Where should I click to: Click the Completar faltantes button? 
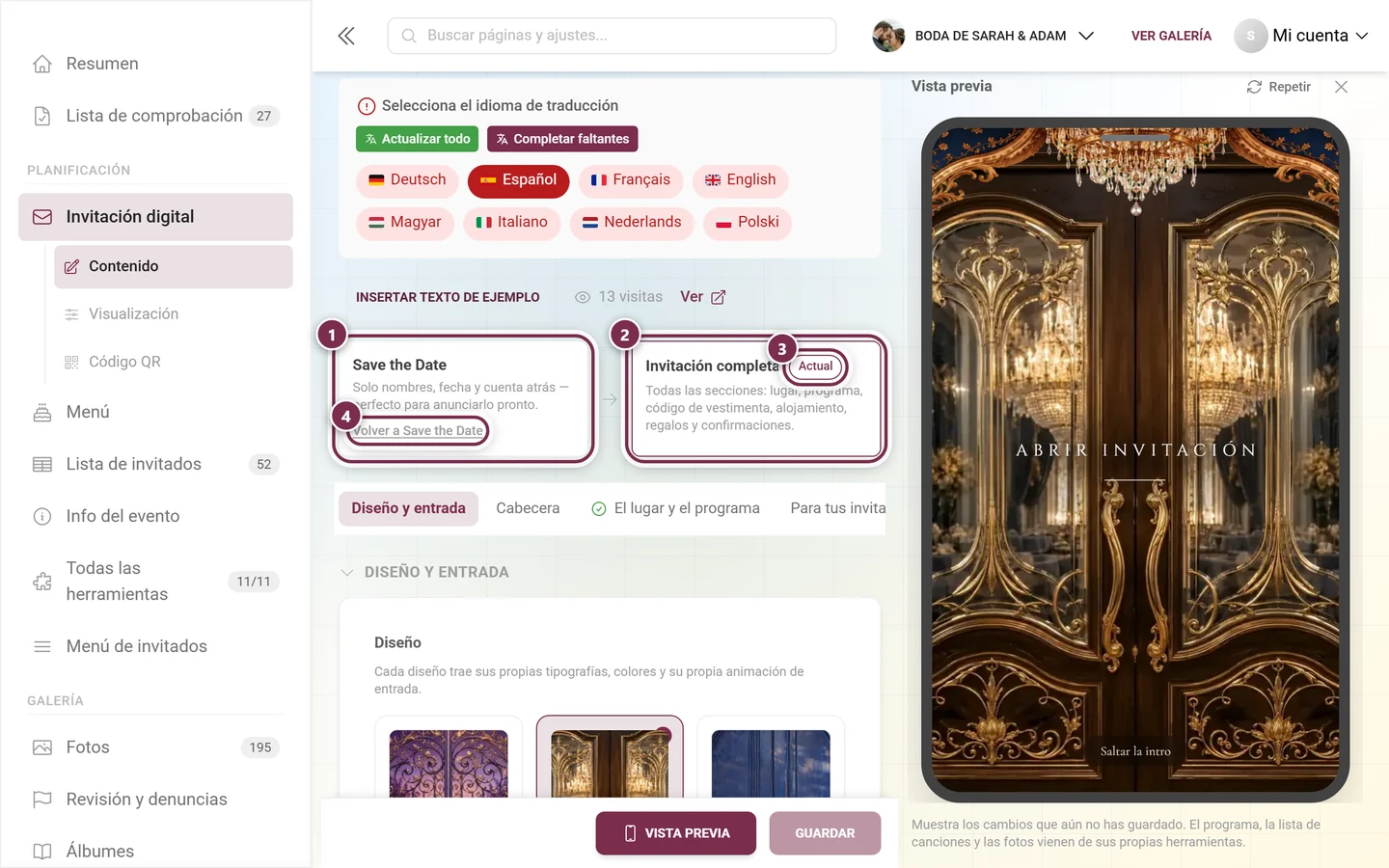tap(562, 139)
